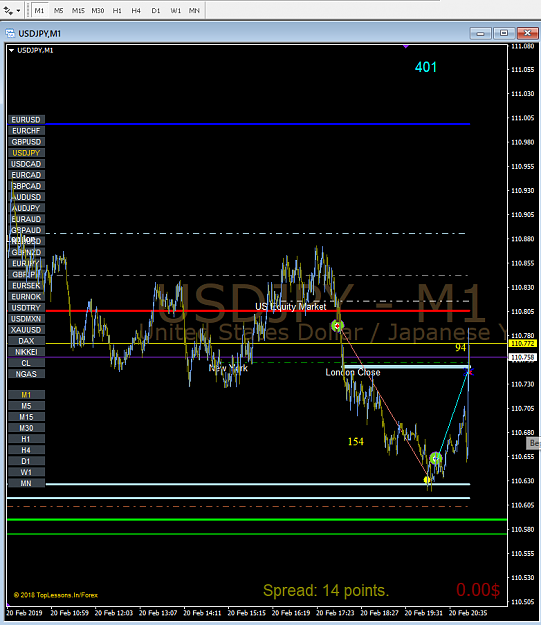Switch chart to GBPAUD symbol button

click(26, 230)
